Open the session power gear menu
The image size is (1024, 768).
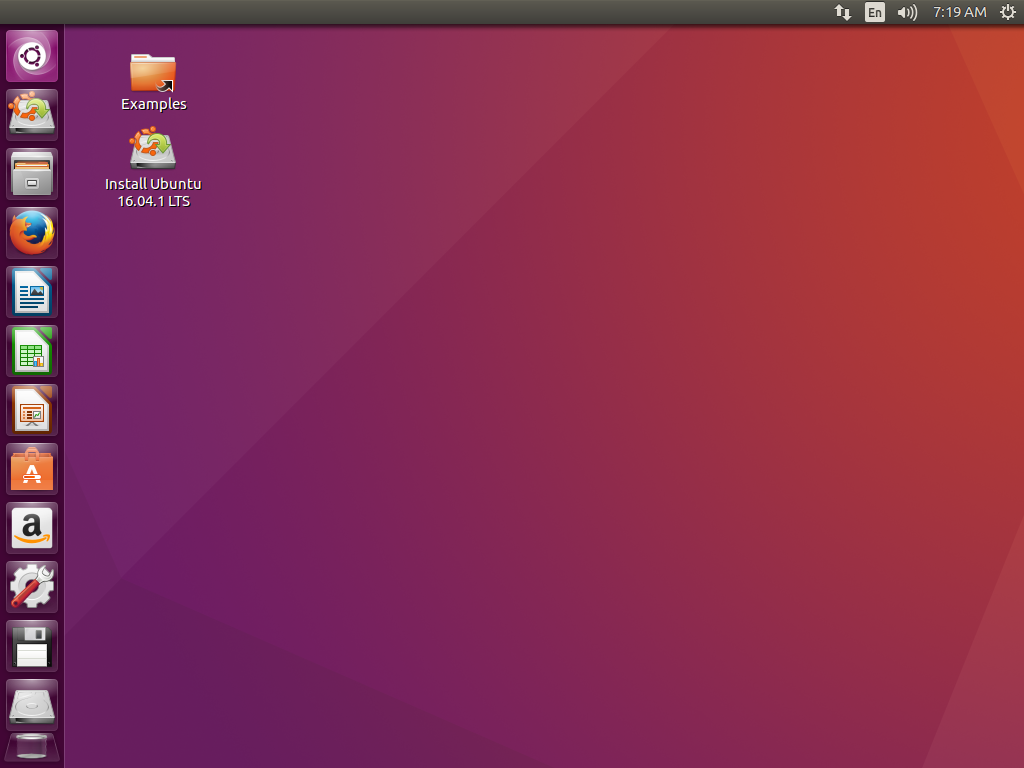tap(1008, 12)
